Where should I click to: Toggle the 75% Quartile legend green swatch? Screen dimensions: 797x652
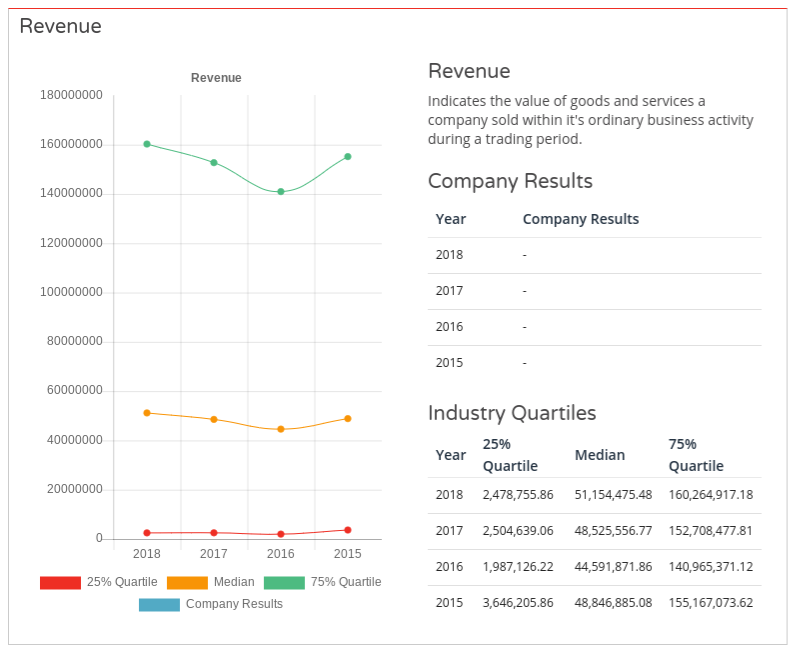pyautogui.click(x=284, y=582)
